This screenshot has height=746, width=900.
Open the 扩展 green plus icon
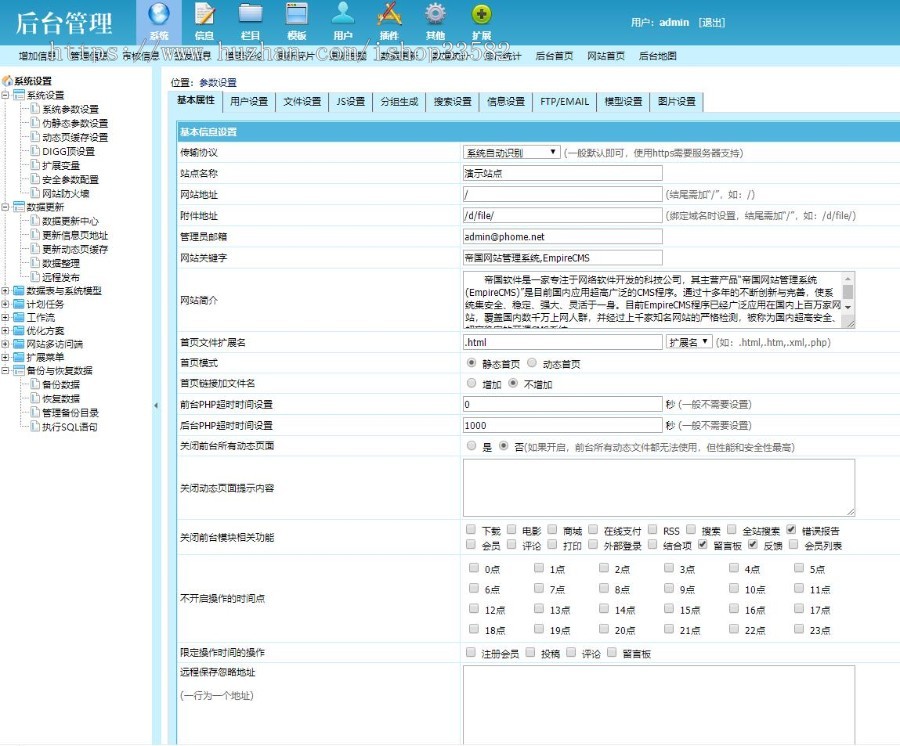pos(481,14)
